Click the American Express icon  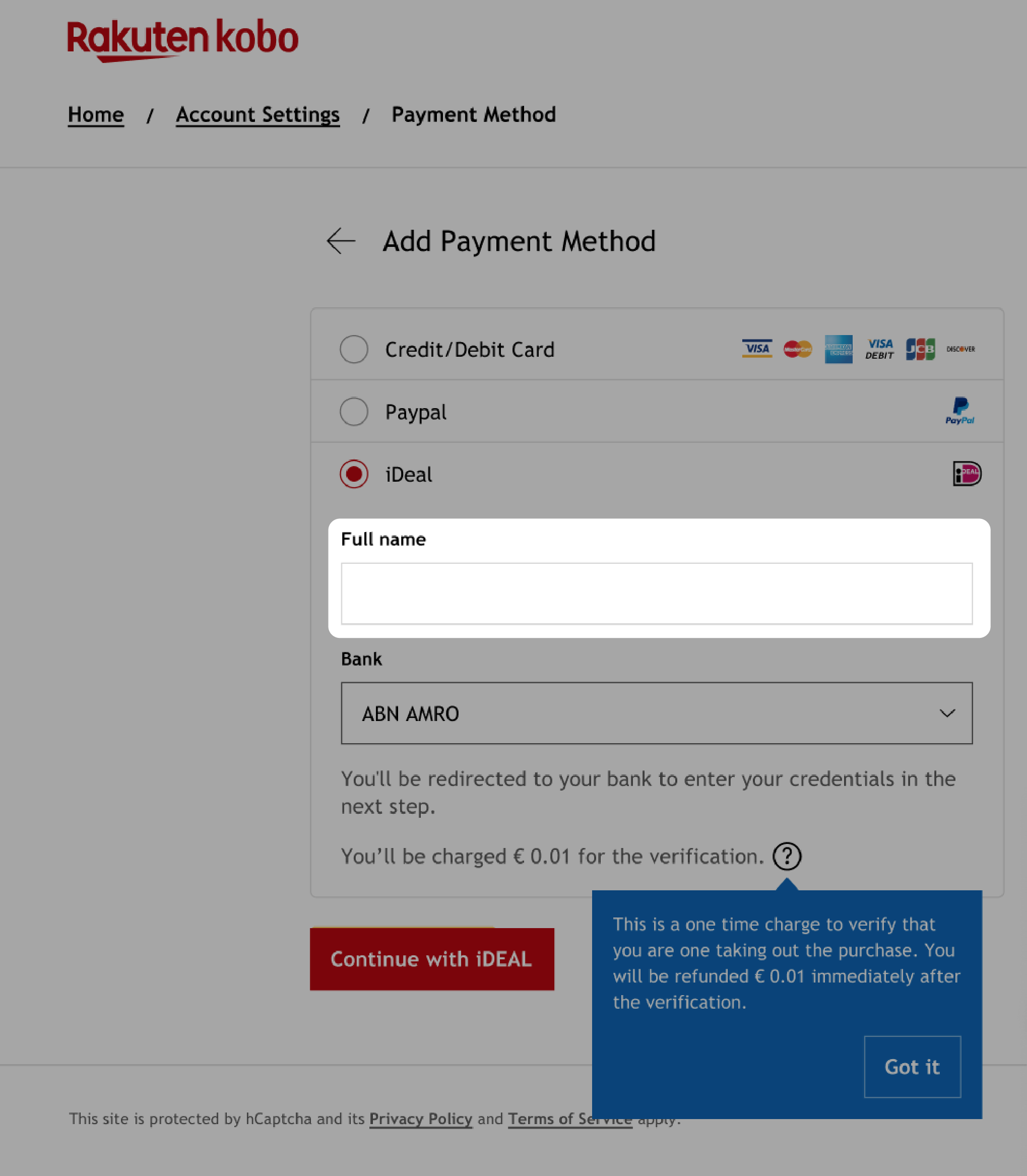tap(838, 349)
